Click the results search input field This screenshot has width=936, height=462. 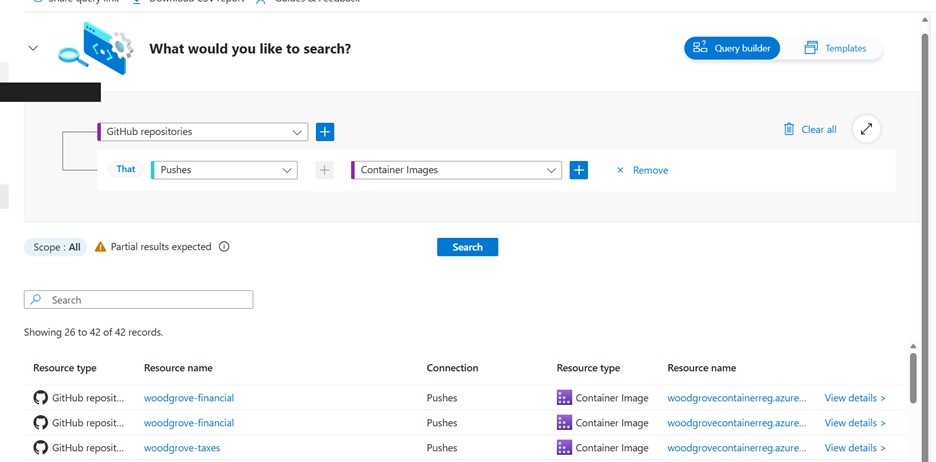[x=139, y=300]
